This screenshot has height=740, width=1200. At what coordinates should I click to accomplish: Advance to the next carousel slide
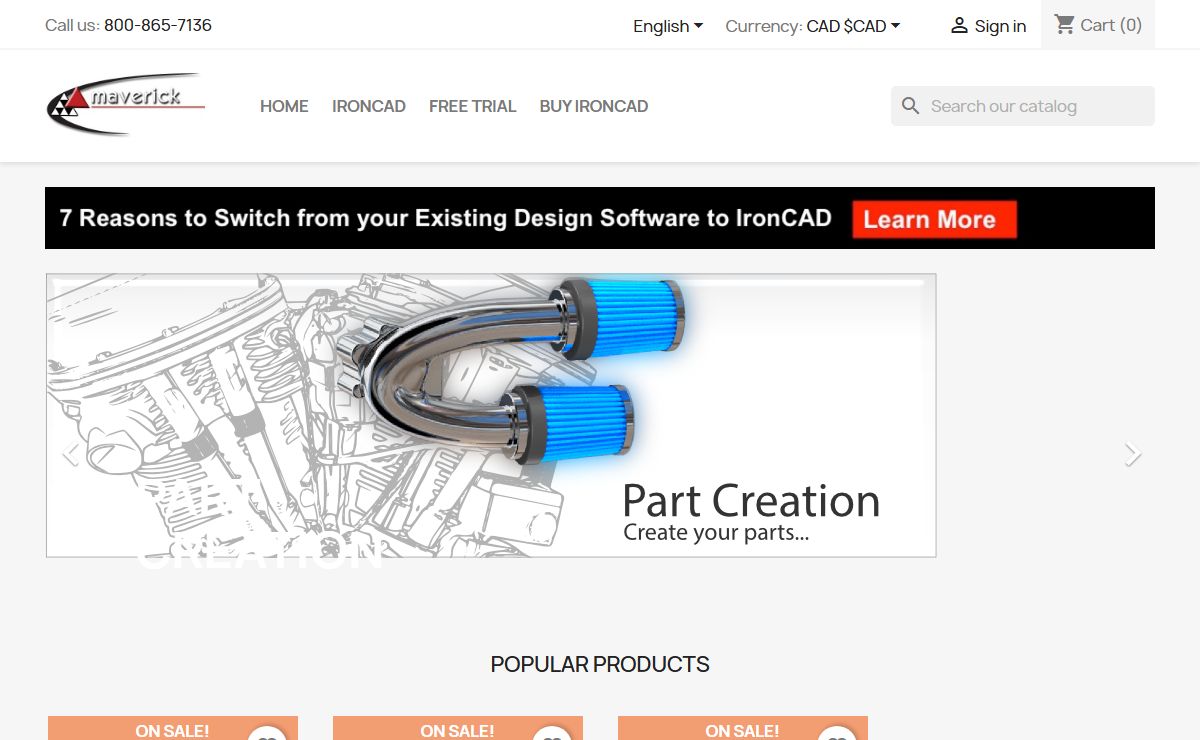[x=1132, y=454]
